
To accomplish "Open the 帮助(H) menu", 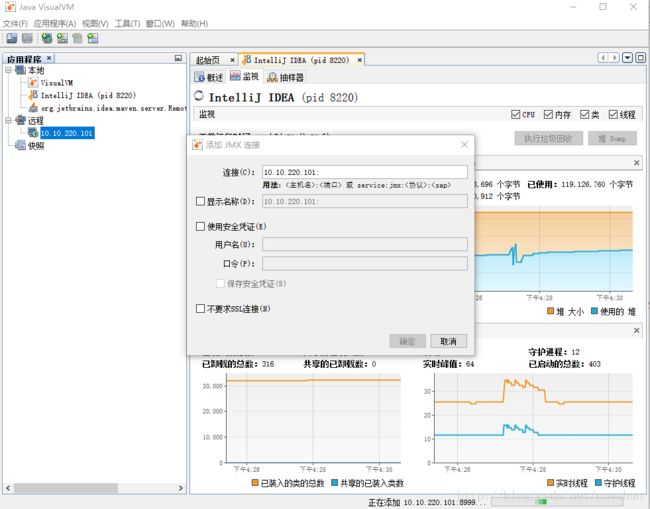I will pyautogui.click(x=194, y=23).
